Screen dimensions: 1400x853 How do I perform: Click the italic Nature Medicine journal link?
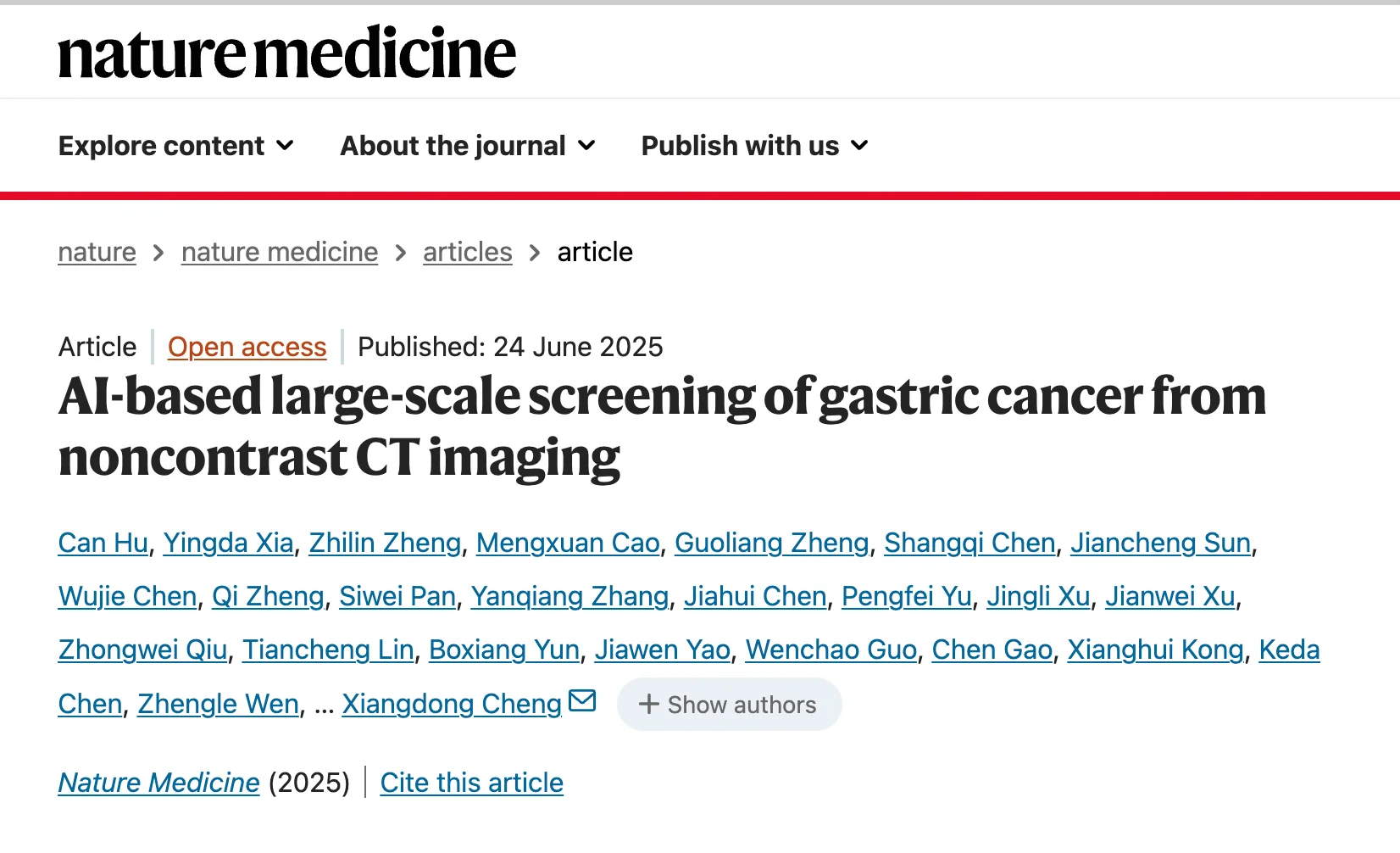click(158, 783)
